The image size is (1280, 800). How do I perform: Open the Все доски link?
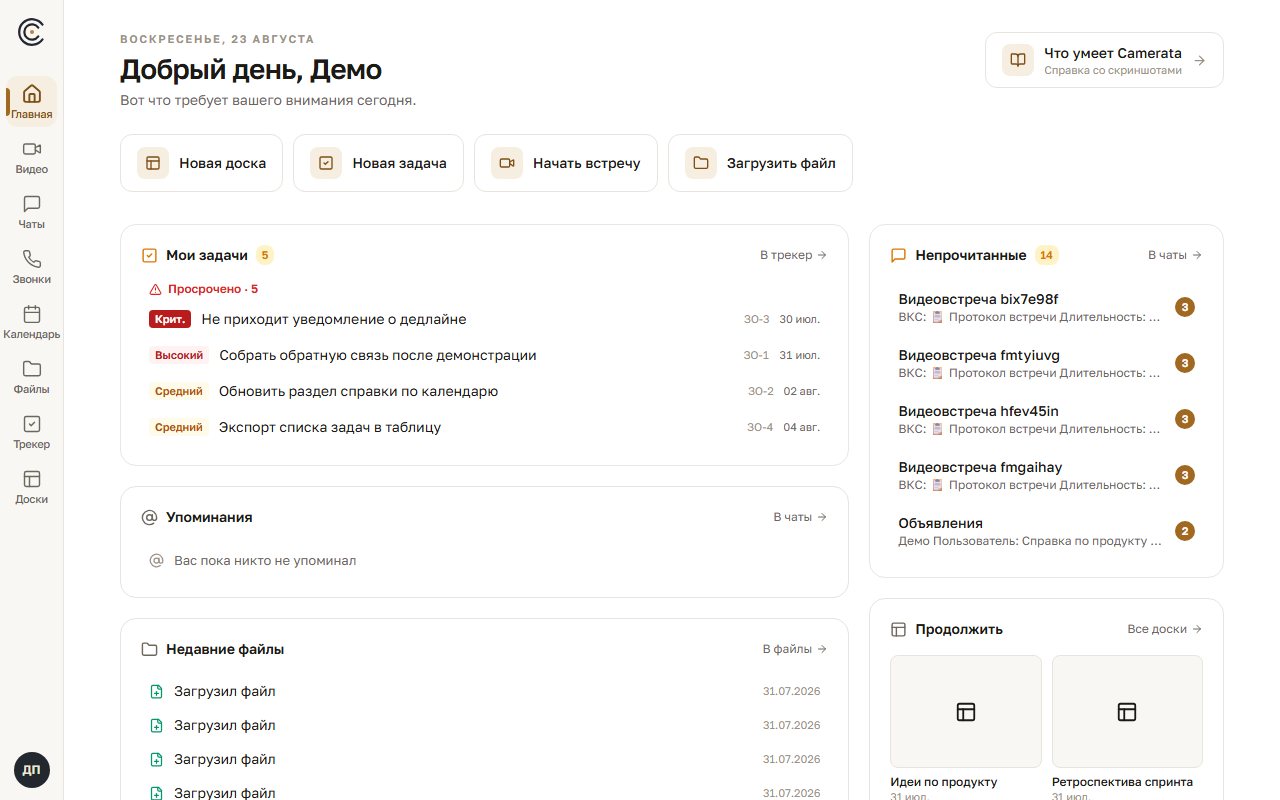point(1165,629)
